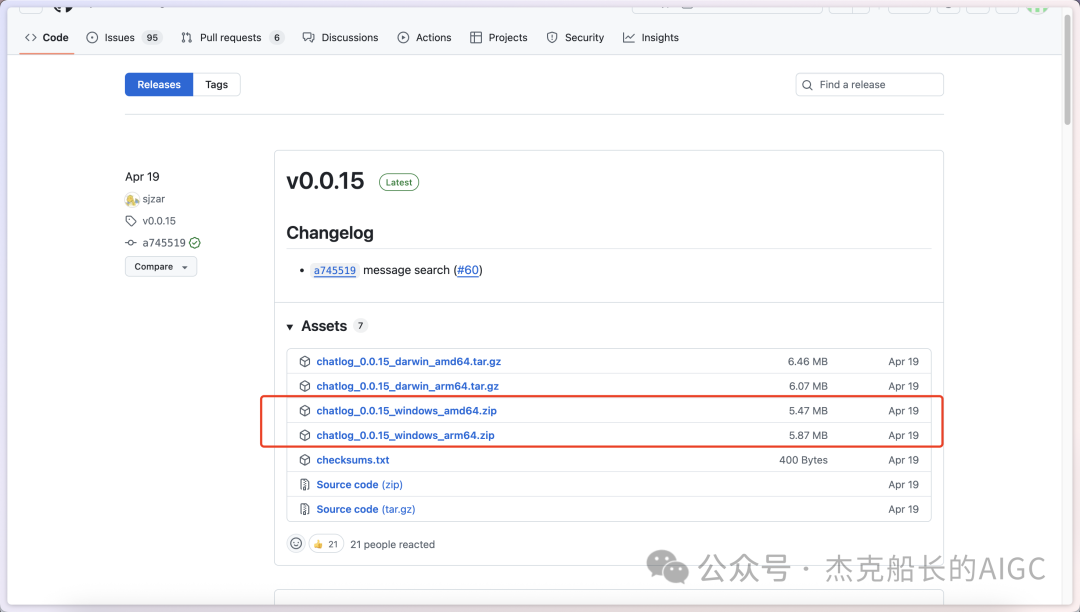
Task: Open the checksums.txt asset
Action: click(x=353, y=461)
